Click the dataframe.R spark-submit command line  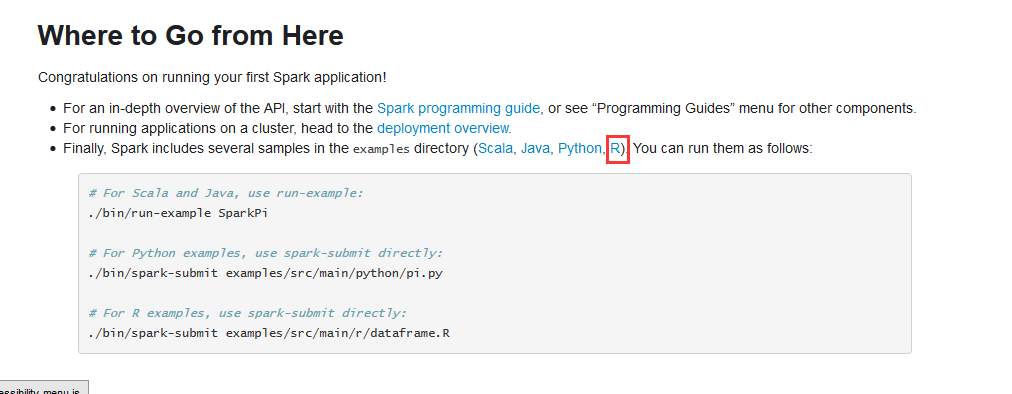(269, 333)
